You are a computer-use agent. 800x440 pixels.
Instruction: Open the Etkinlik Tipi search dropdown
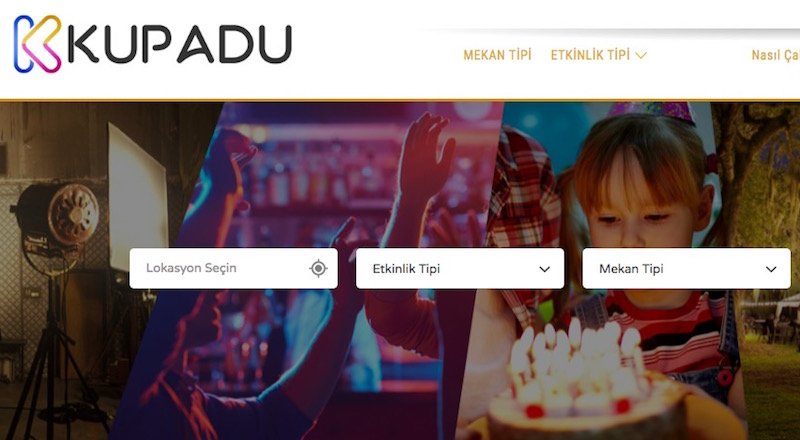click(x=460, y=268)
